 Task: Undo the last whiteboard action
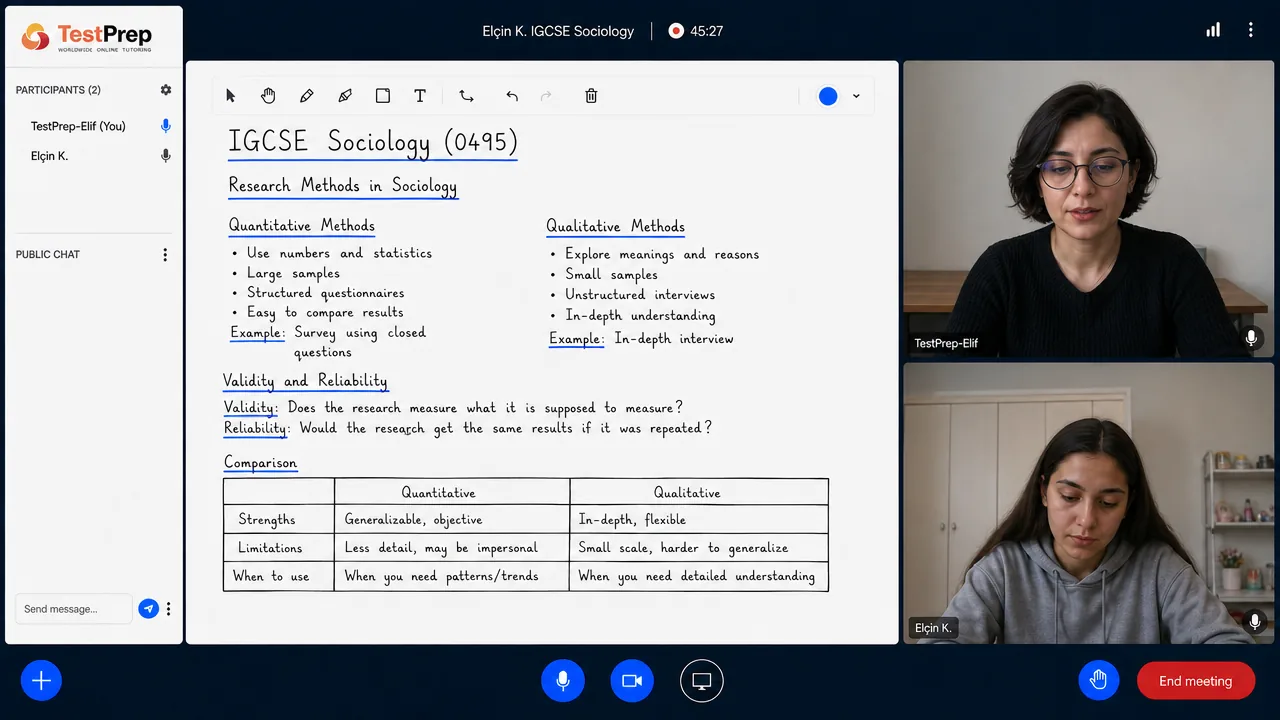tap(512, 96)
